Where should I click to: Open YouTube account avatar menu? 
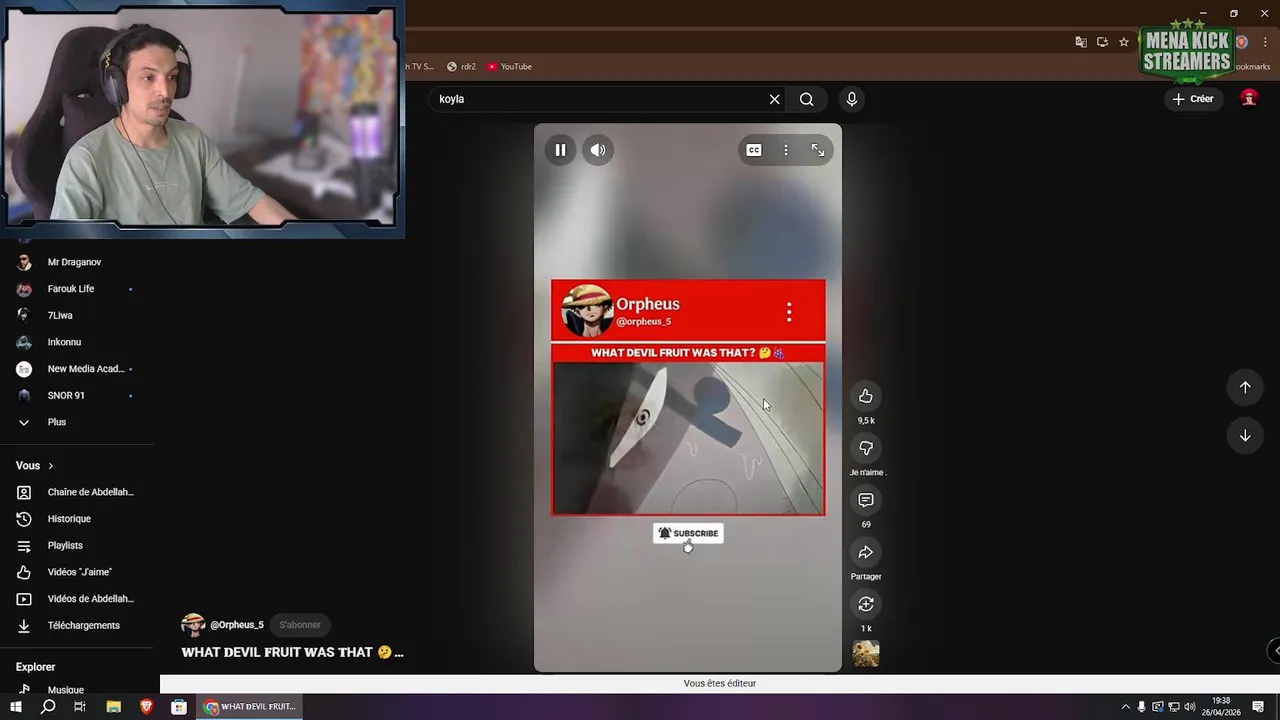tap(1249, 98)
